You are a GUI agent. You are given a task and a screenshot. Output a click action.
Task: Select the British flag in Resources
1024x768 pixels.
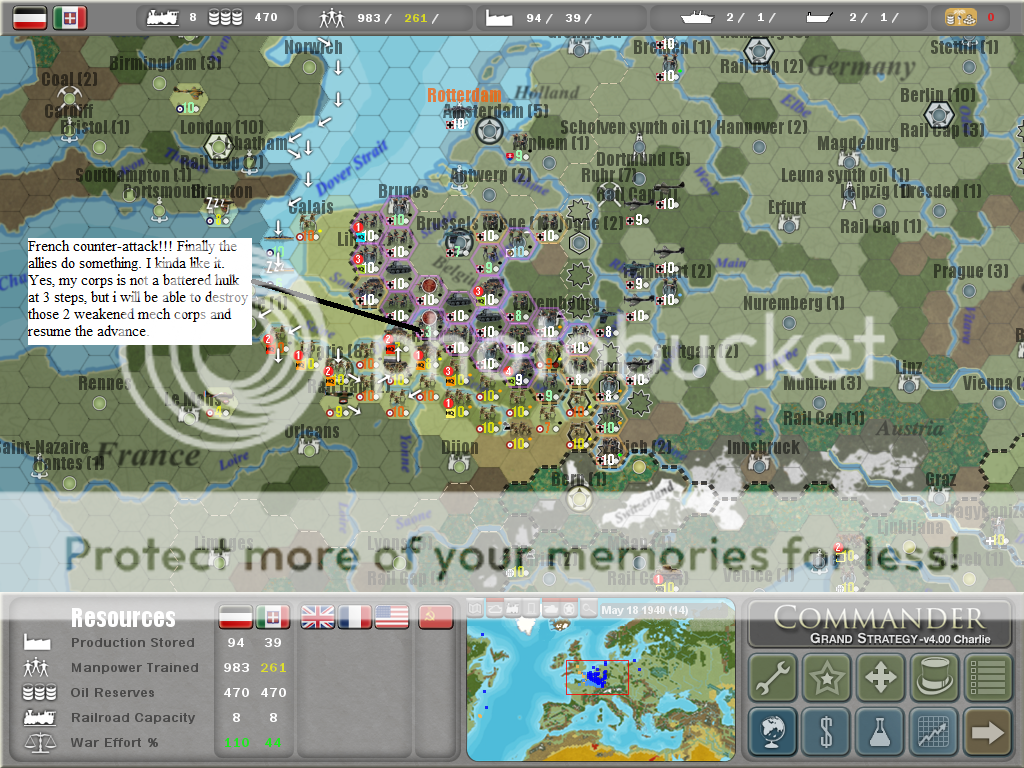pos(319,617)
